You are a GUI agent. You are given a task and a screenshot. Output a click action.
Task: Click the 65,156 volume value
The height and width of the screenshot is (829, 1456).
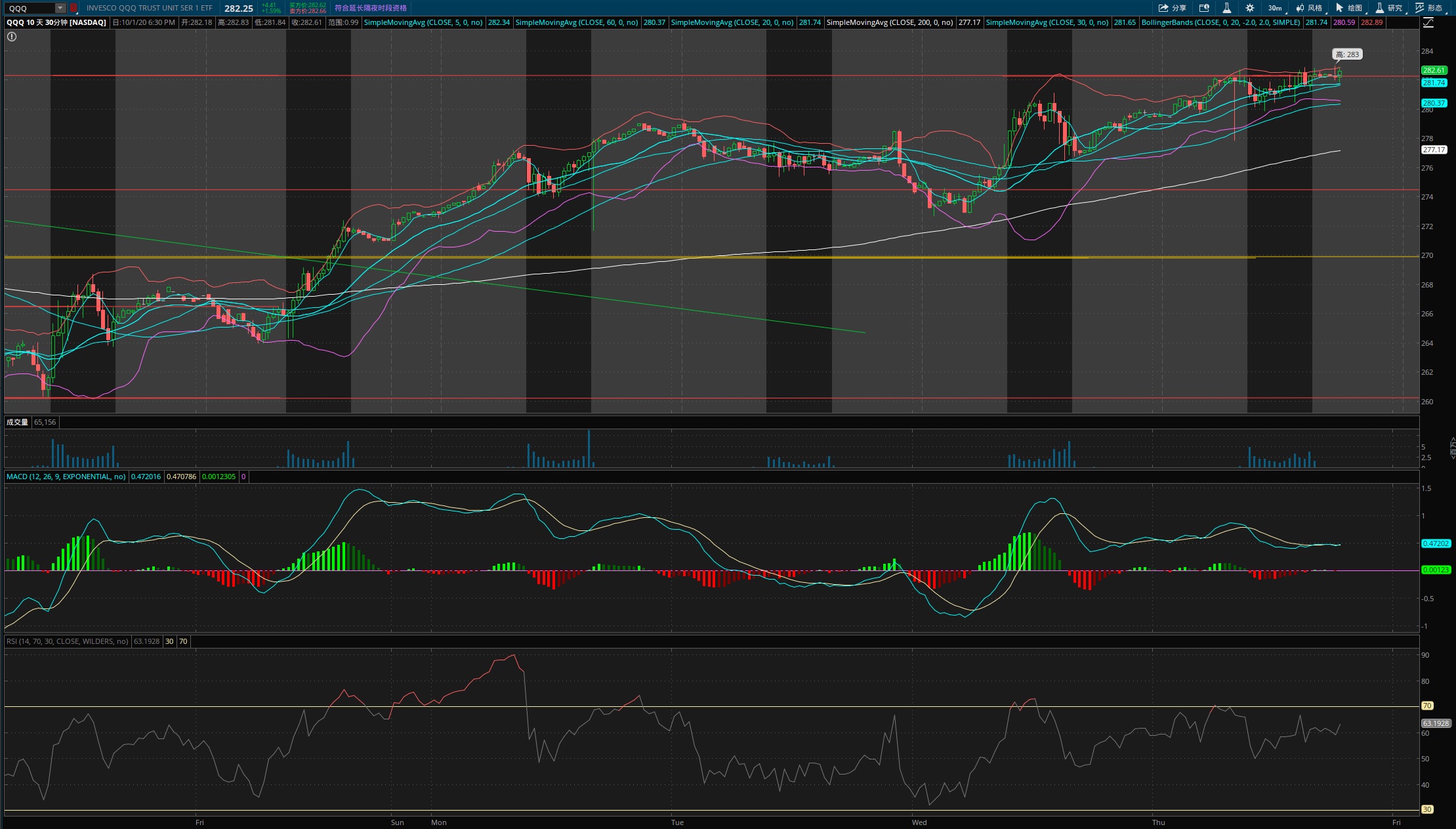pos(45,422)
